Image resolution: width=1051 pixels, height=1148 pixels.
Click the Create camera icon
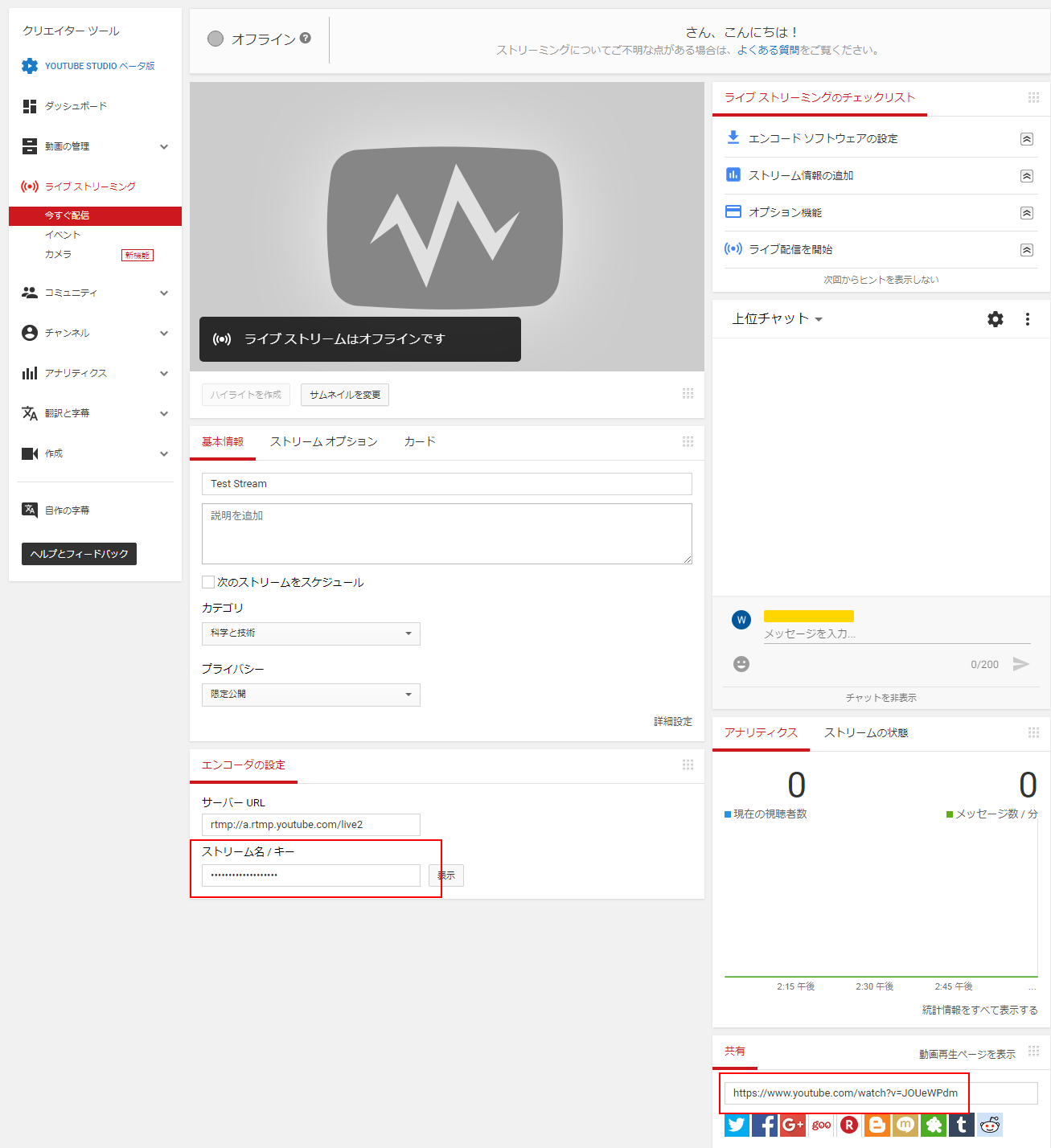coord(30,453)
